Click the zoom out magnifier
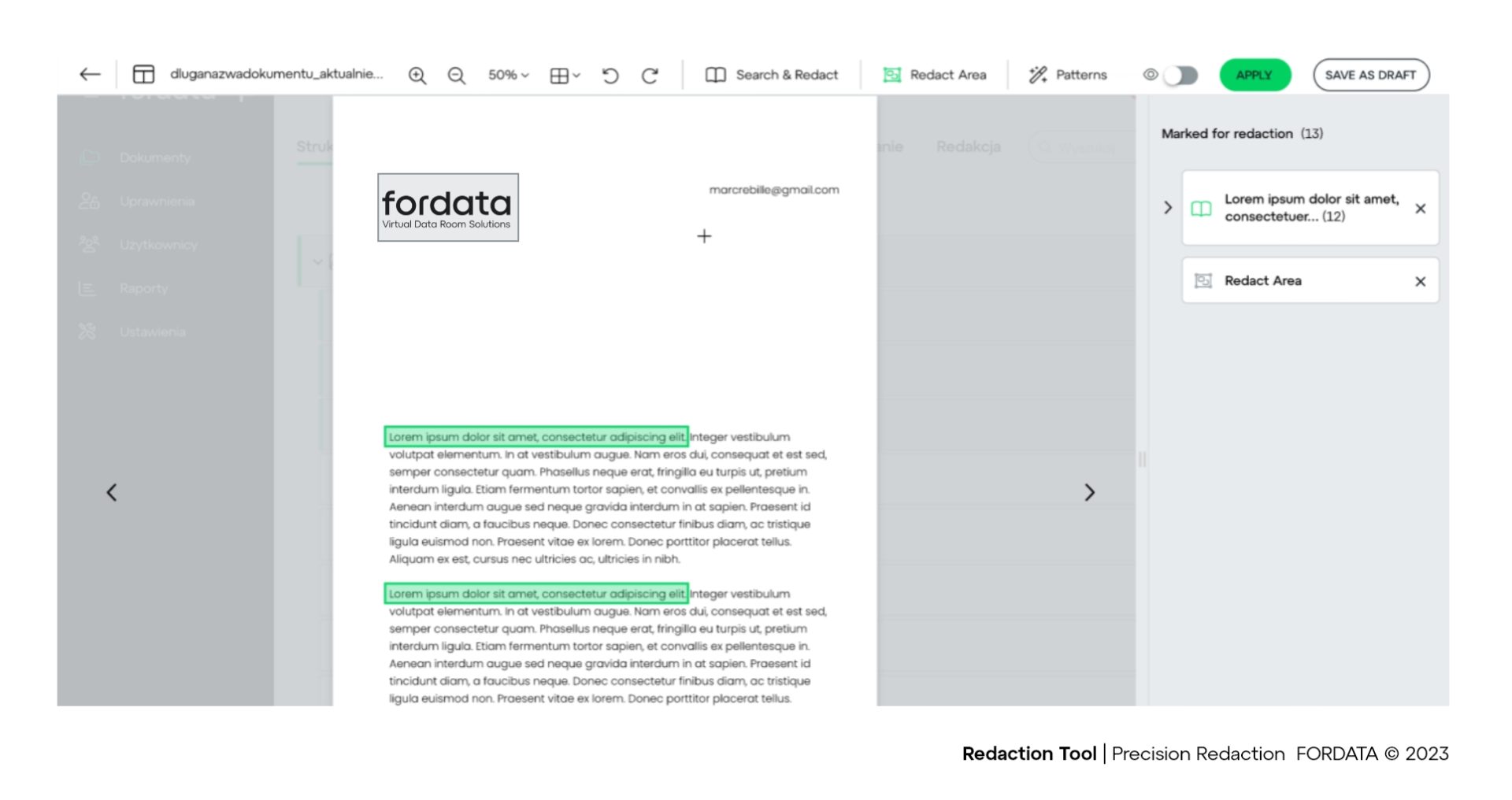This screenshot has height=800, width=1512. click(457, 76)
